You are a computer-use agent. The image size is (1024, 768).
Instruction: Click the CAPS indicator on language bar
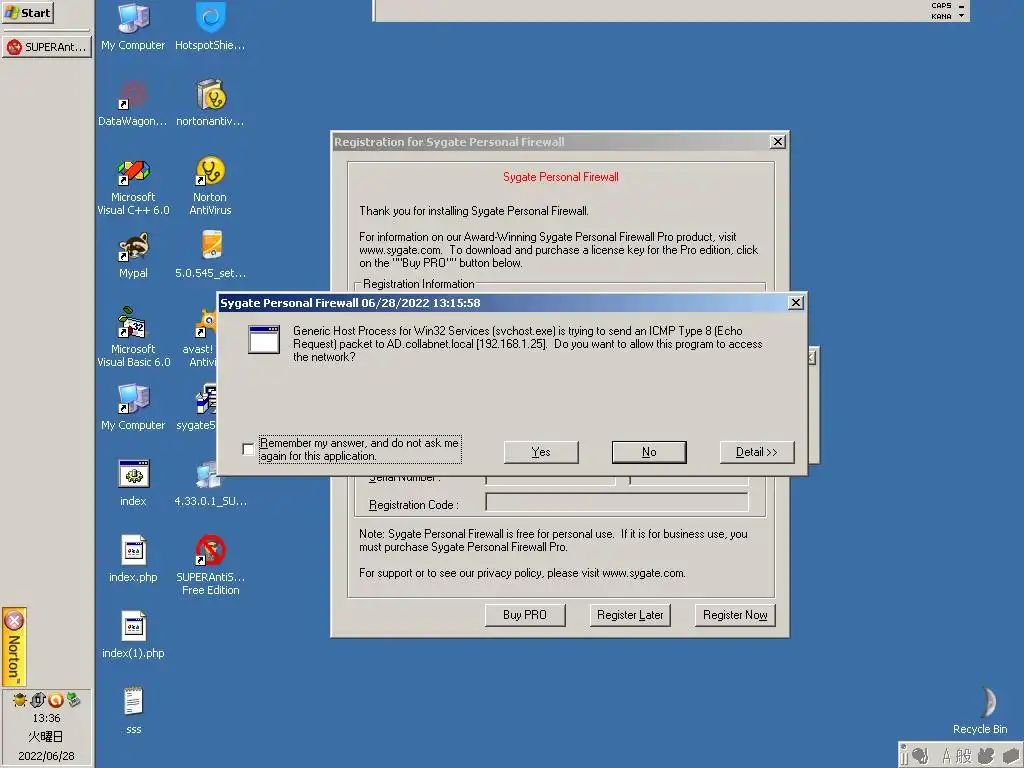tap(941, 5)
